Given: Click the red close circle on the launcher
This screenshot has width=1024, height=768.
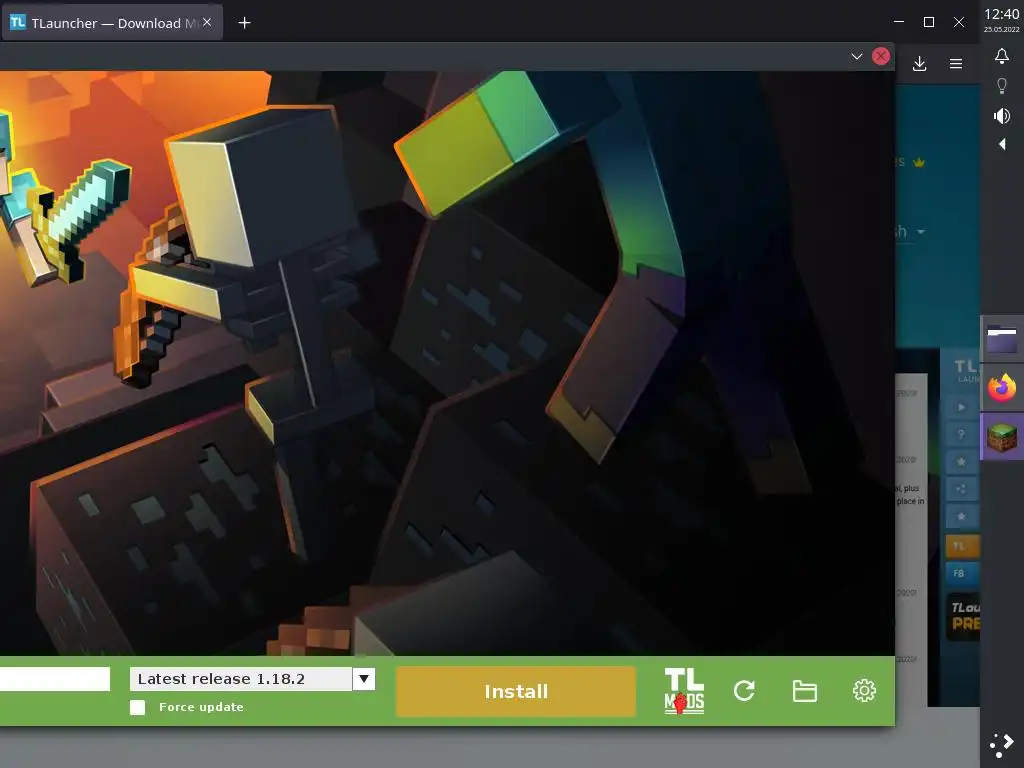Looking at the screenshot, I should point(881,56).
